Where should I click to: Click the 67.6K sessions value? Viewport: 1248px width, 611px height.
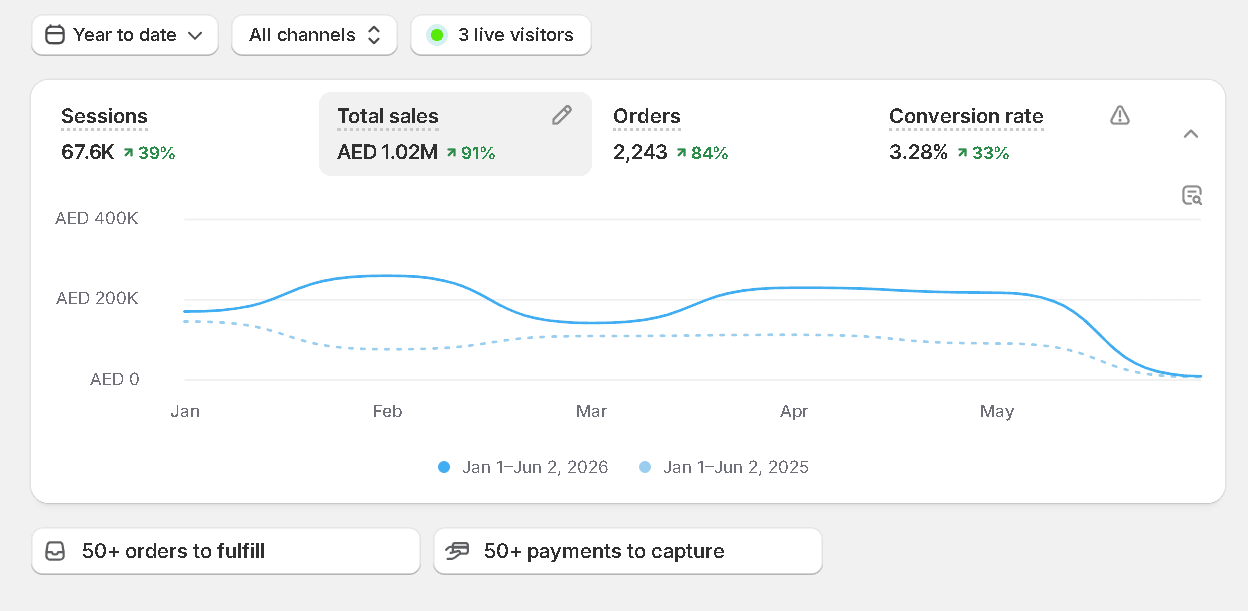click(88, 153)
